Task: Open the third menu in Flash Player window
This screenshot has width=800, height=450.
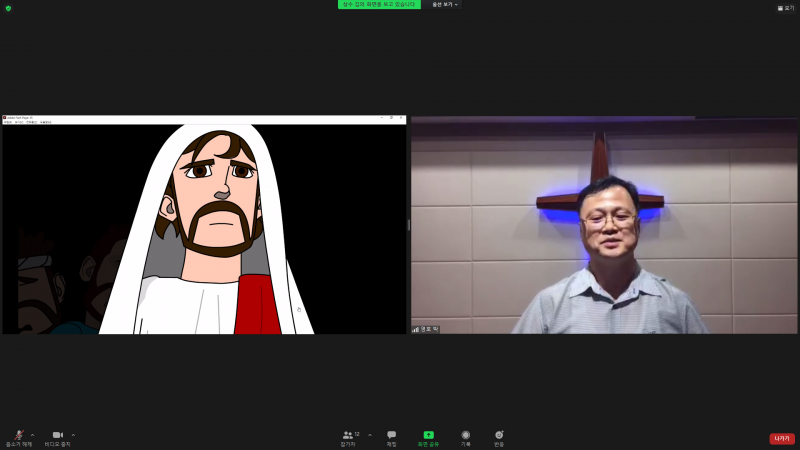Action: click(32, 122)
